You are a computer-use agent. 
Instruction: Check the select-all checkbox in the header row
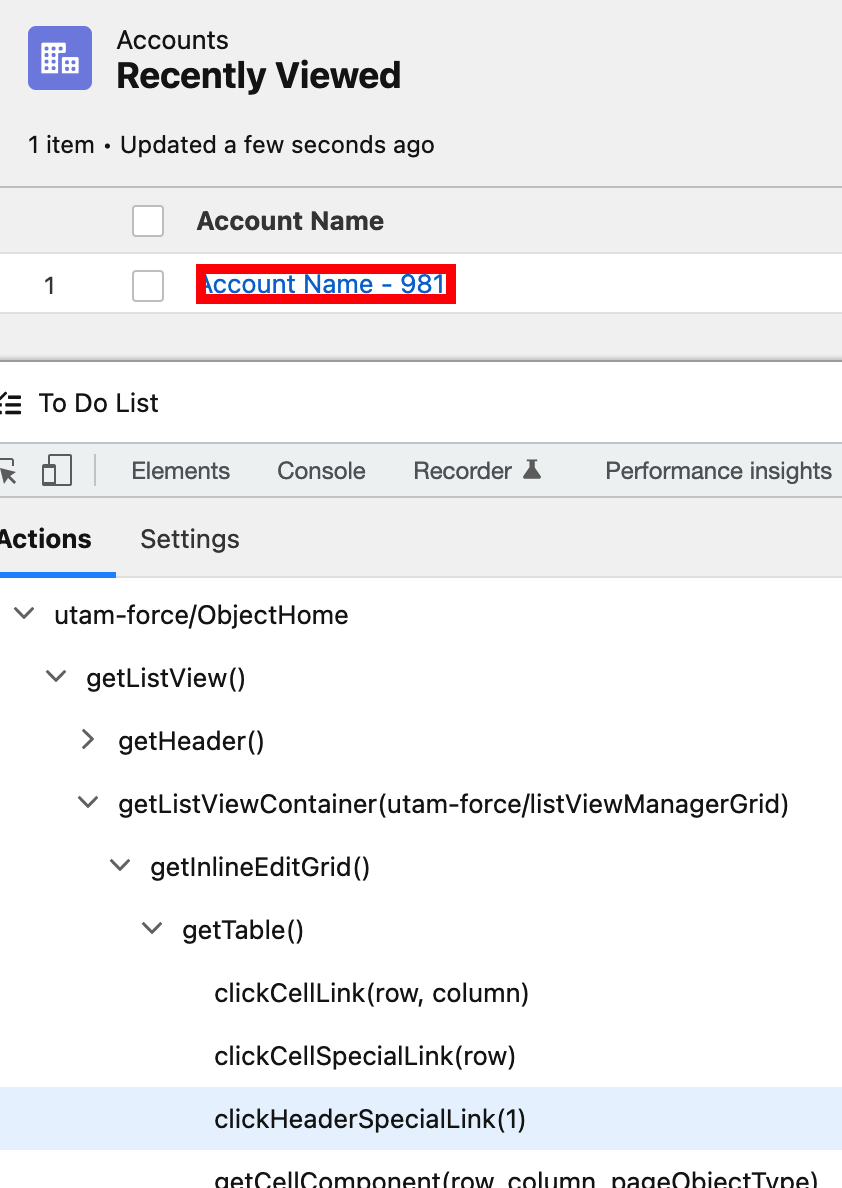pyautogui.click(x=147, y=221)
